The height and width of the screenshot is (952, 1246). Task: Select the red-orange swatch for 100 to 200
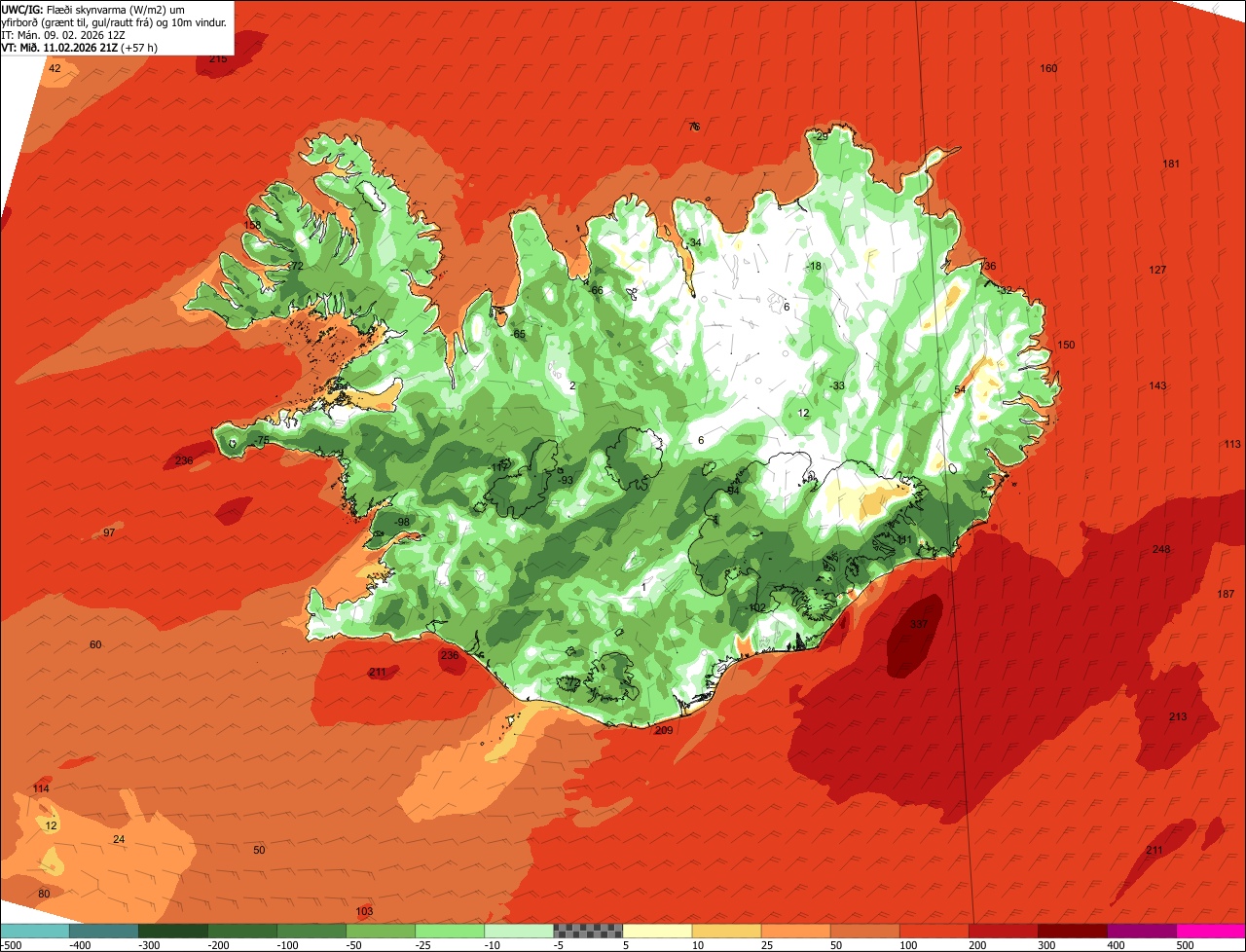[933, 931]
